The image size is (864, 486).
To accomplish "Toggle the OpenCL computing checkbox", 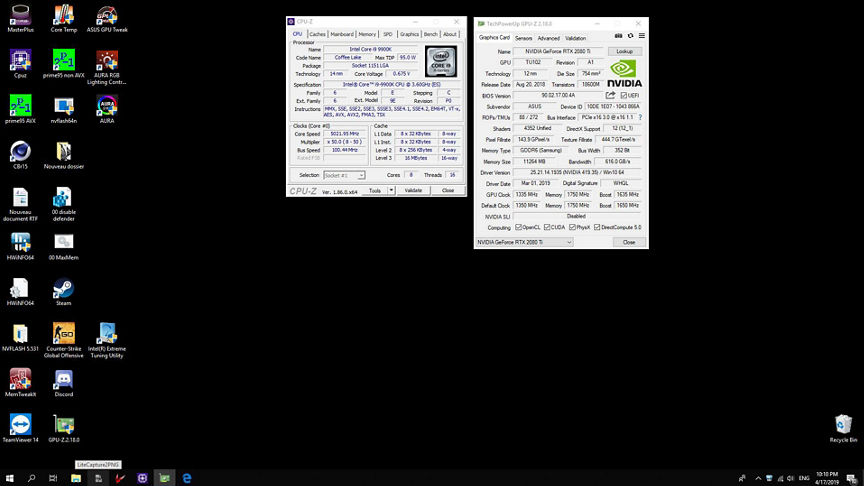I will (x=519, y=227).
